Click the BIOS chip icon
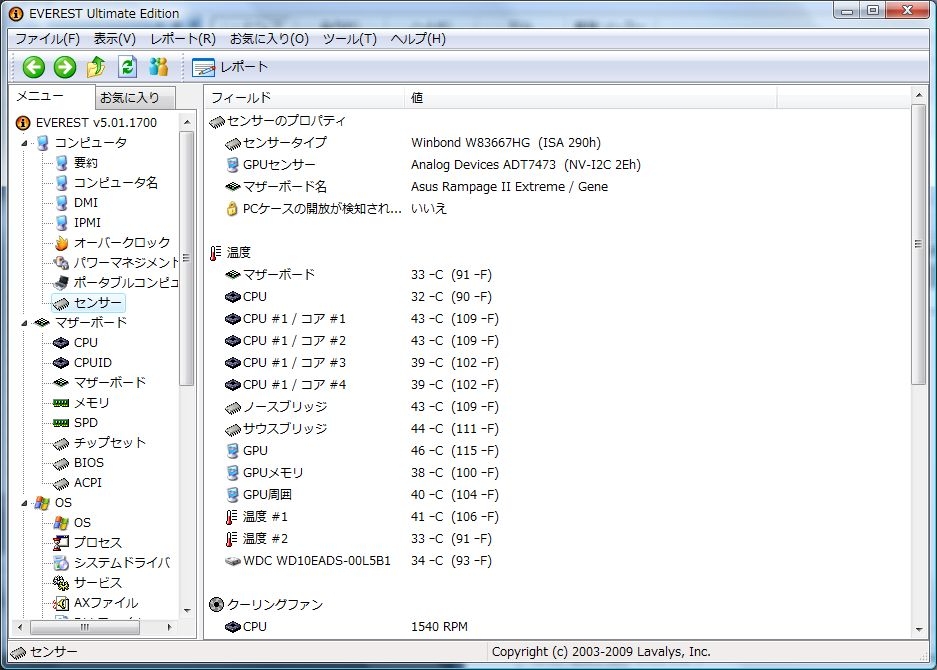This screenshot has height=670, width=937. [61, 463]
